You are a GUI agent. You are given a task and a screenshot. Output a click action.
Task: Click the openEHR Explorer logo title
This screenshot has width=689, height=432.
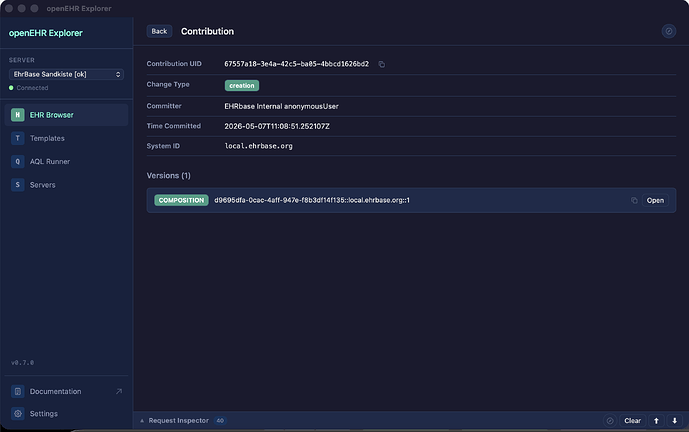click(x=46, y=33)
